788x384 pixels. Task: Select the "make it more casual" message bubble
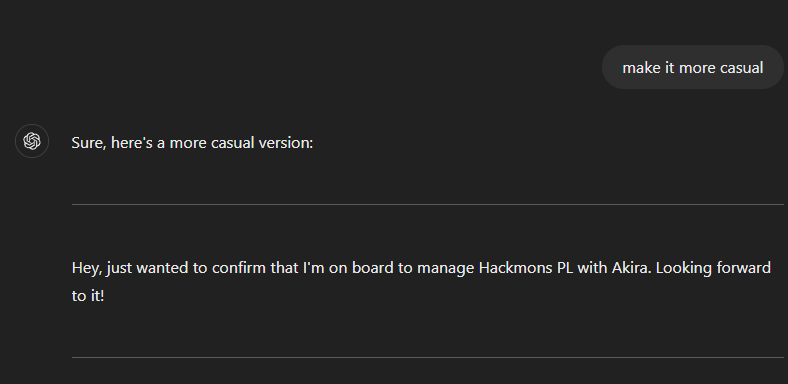693,67
